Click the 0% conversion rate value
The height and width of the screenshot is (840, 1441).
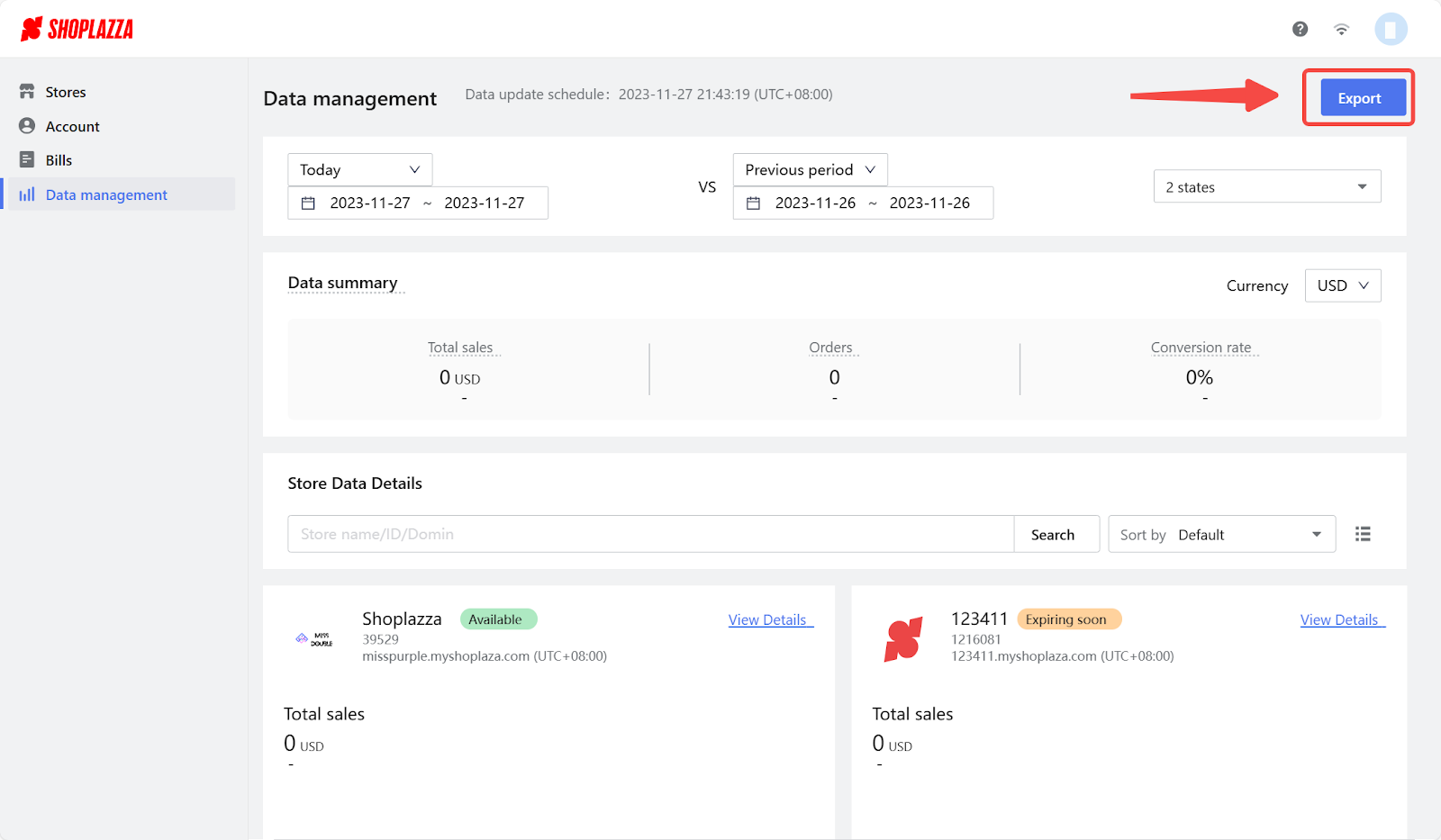[x=1200, y=377]
